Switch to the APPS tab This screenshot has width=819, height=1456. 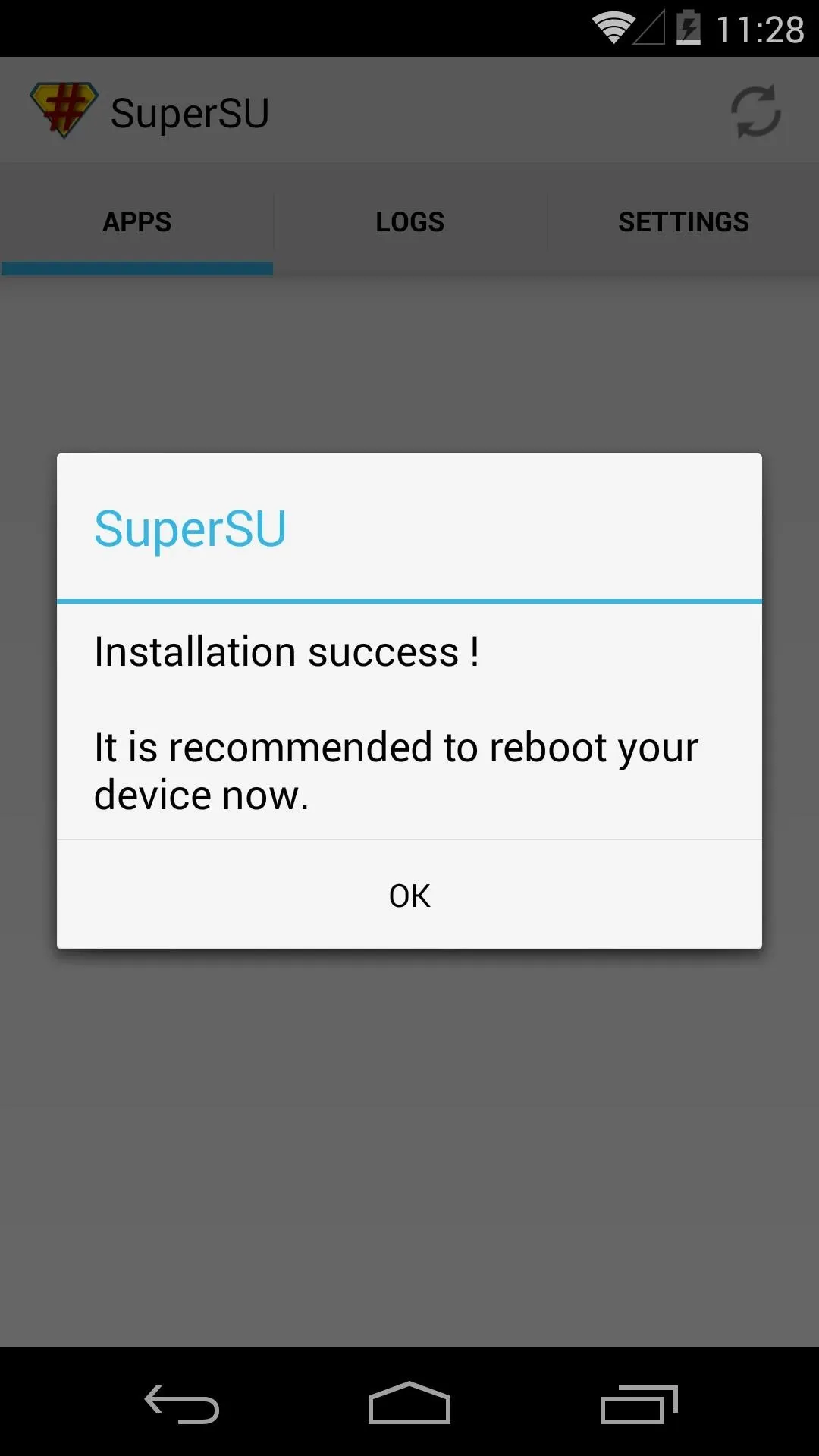(x=136, y=221)
